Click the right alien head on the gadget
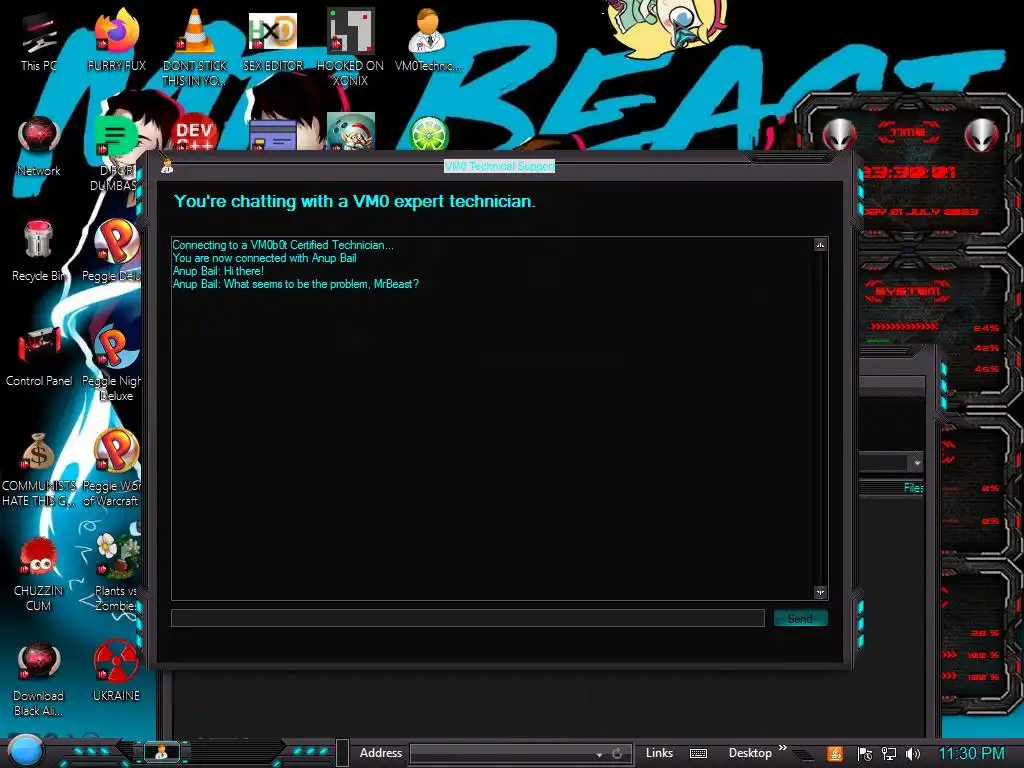Image resolution: width=1024 pixels, height=768 pixels. click(982, 135)
